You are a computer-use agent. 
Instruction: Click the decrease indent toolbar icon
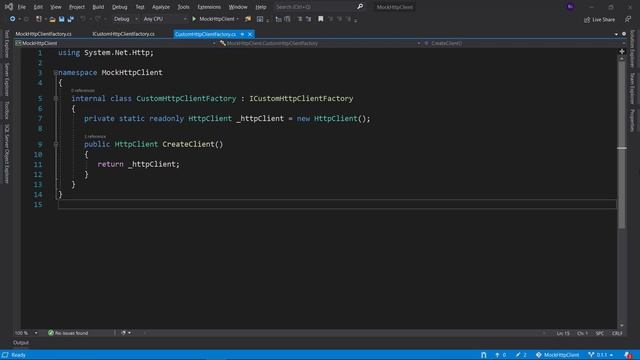coord(278,19)
